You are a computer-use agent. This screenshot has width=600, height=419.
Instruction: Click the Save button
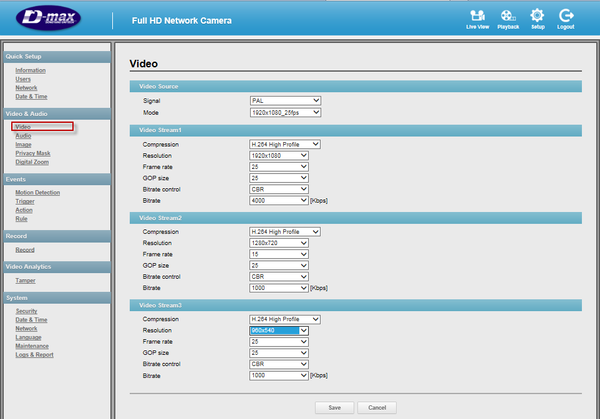coord(334,408)
